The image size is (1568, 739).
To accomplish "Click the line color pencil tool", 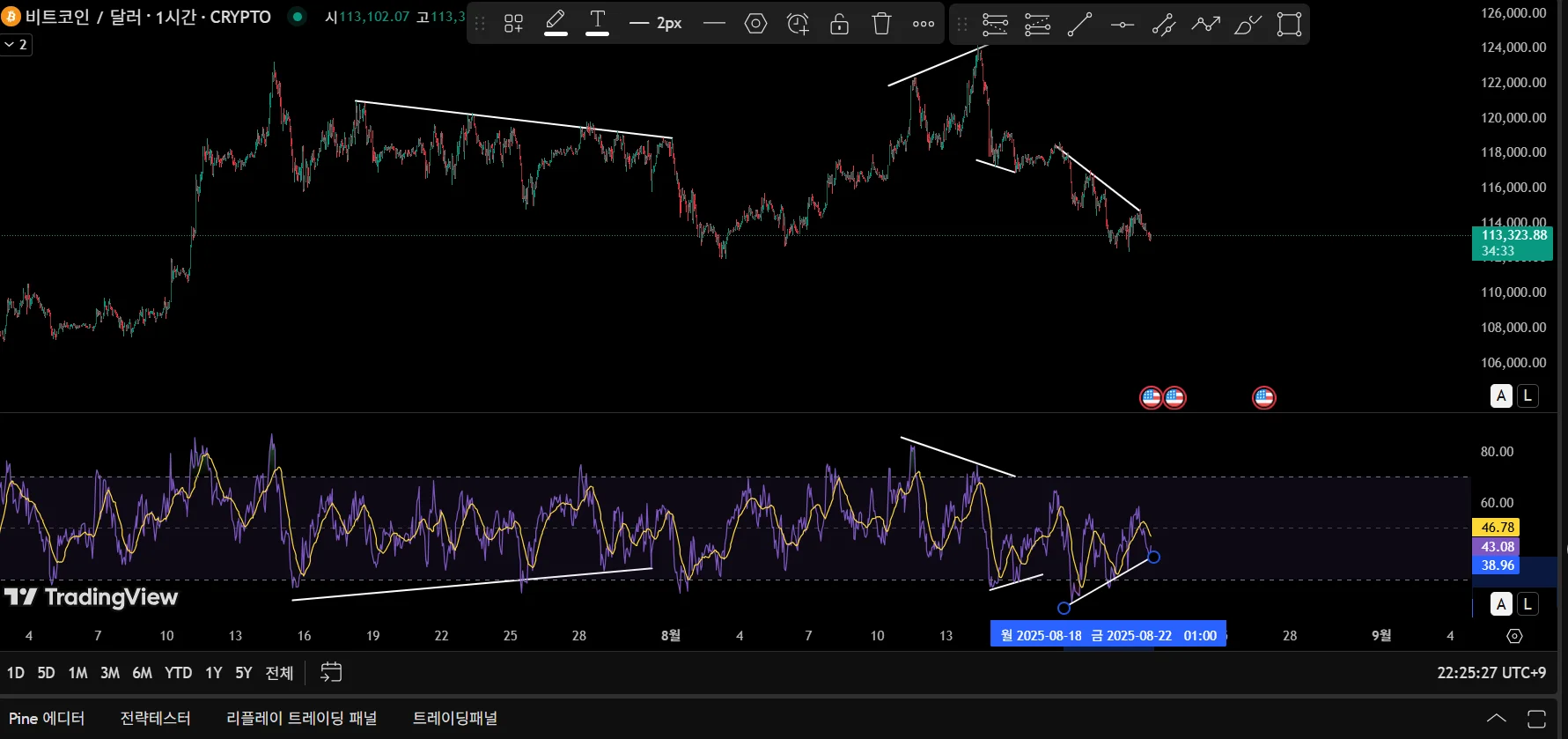I will pos(556,23).
